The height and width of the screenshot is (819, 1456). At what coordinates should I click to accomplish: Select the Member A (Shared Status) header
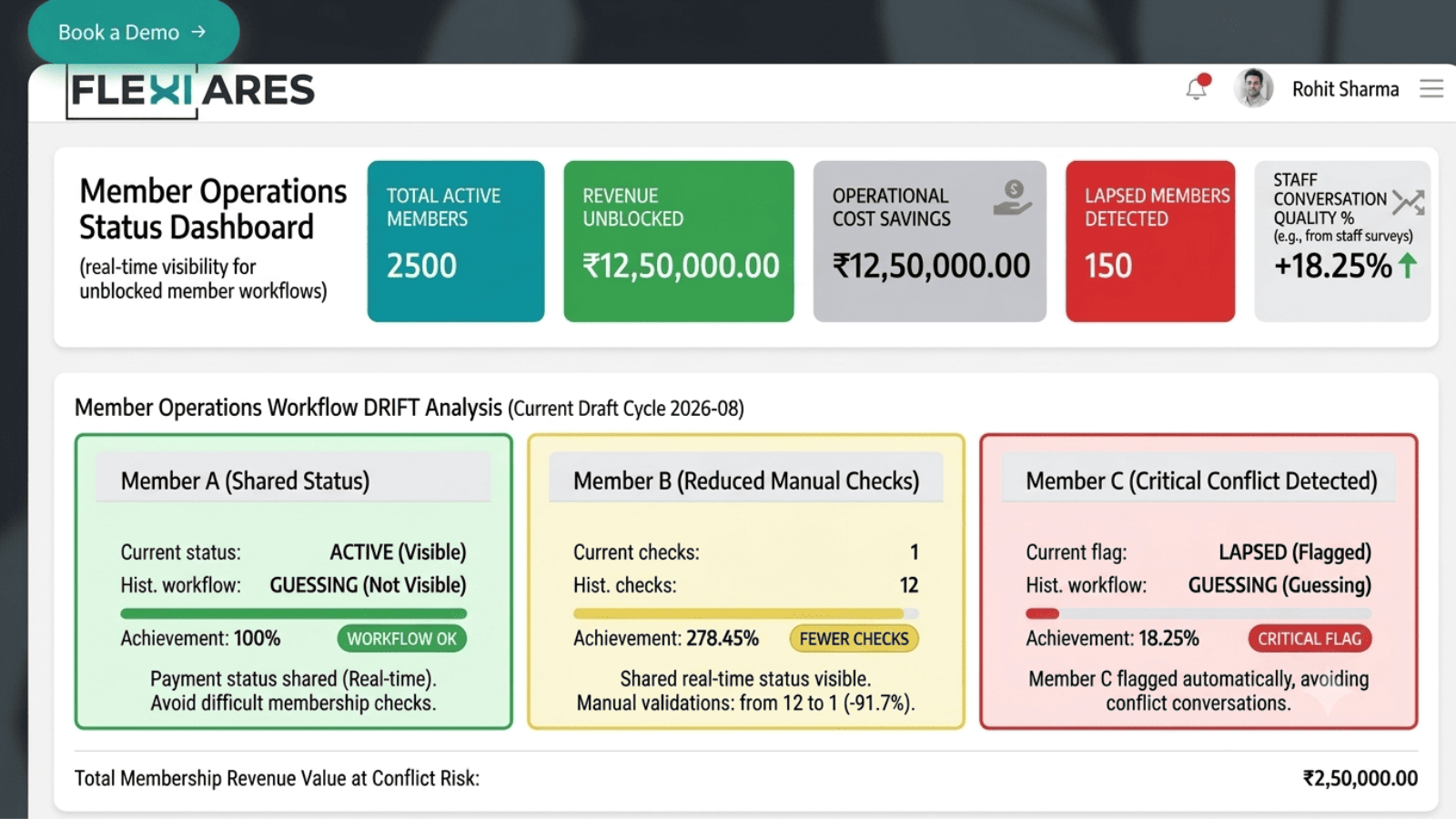pyautogui.click(x=293, y=480)
